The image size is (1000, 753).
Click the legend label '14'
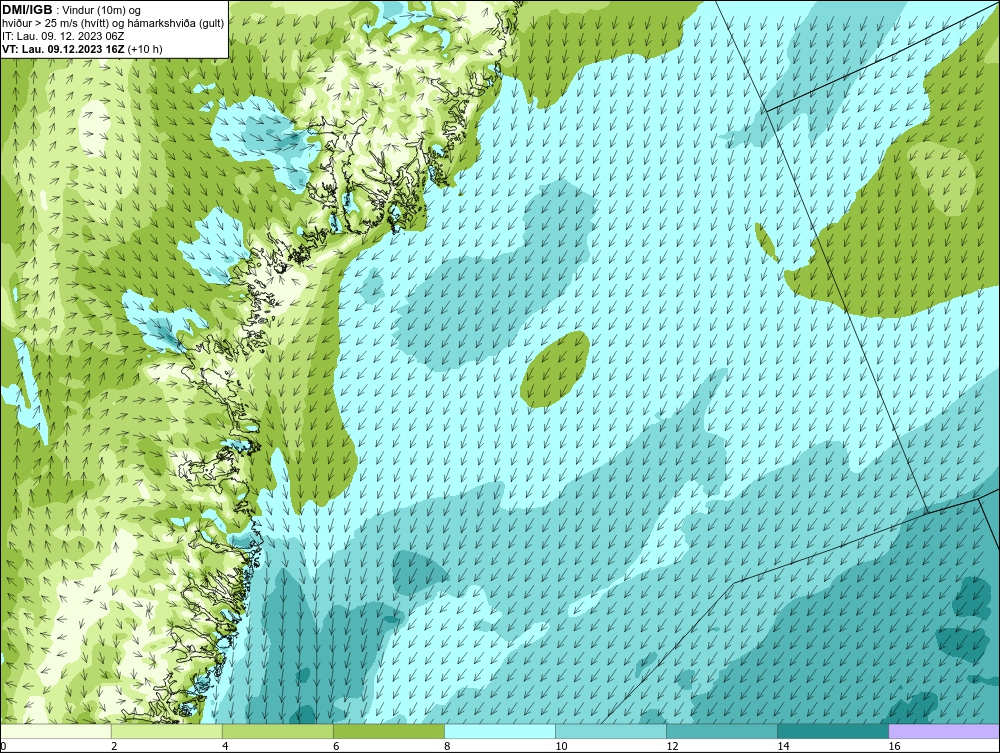(783, 746)
